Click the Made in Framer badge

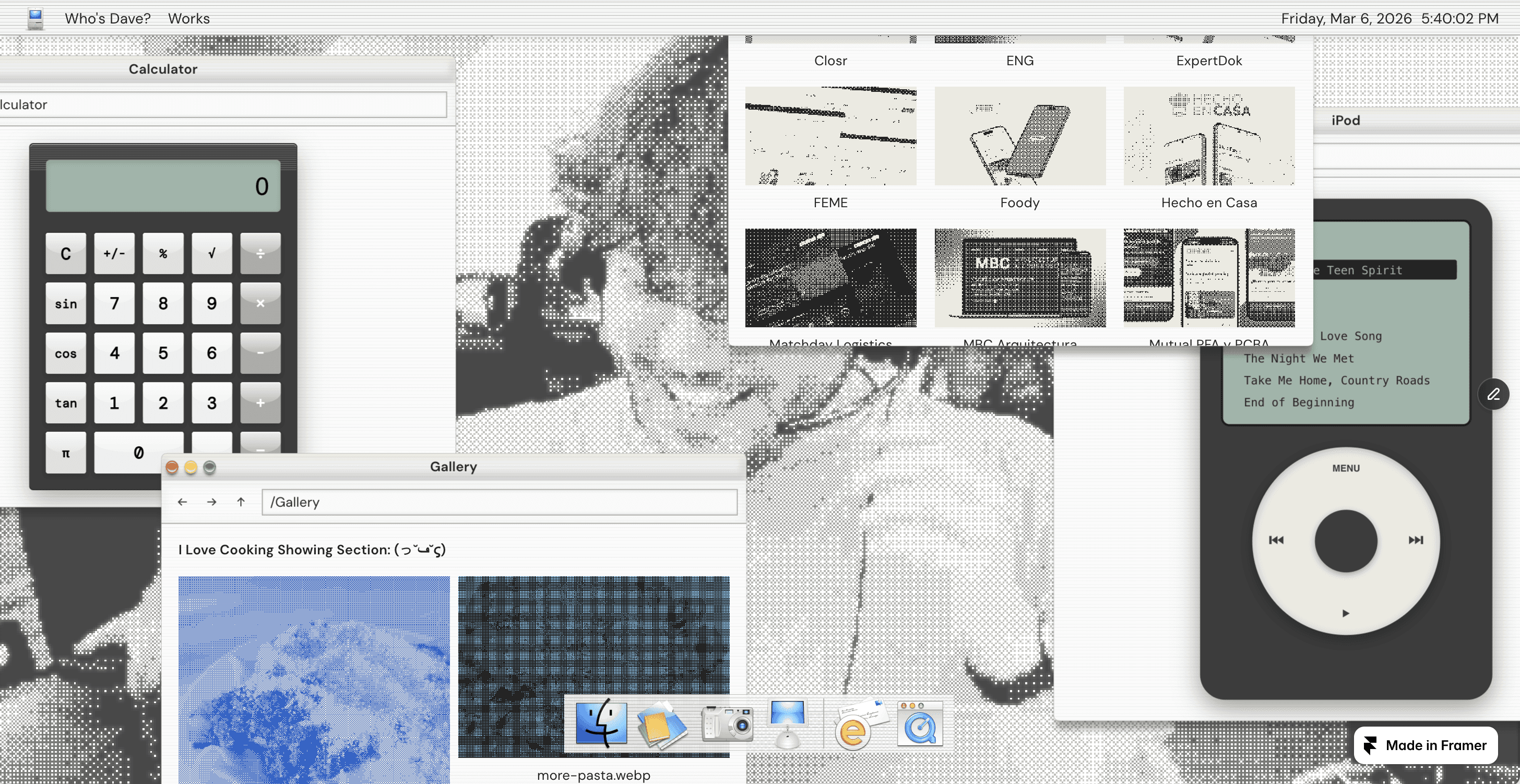(1425, 745)
